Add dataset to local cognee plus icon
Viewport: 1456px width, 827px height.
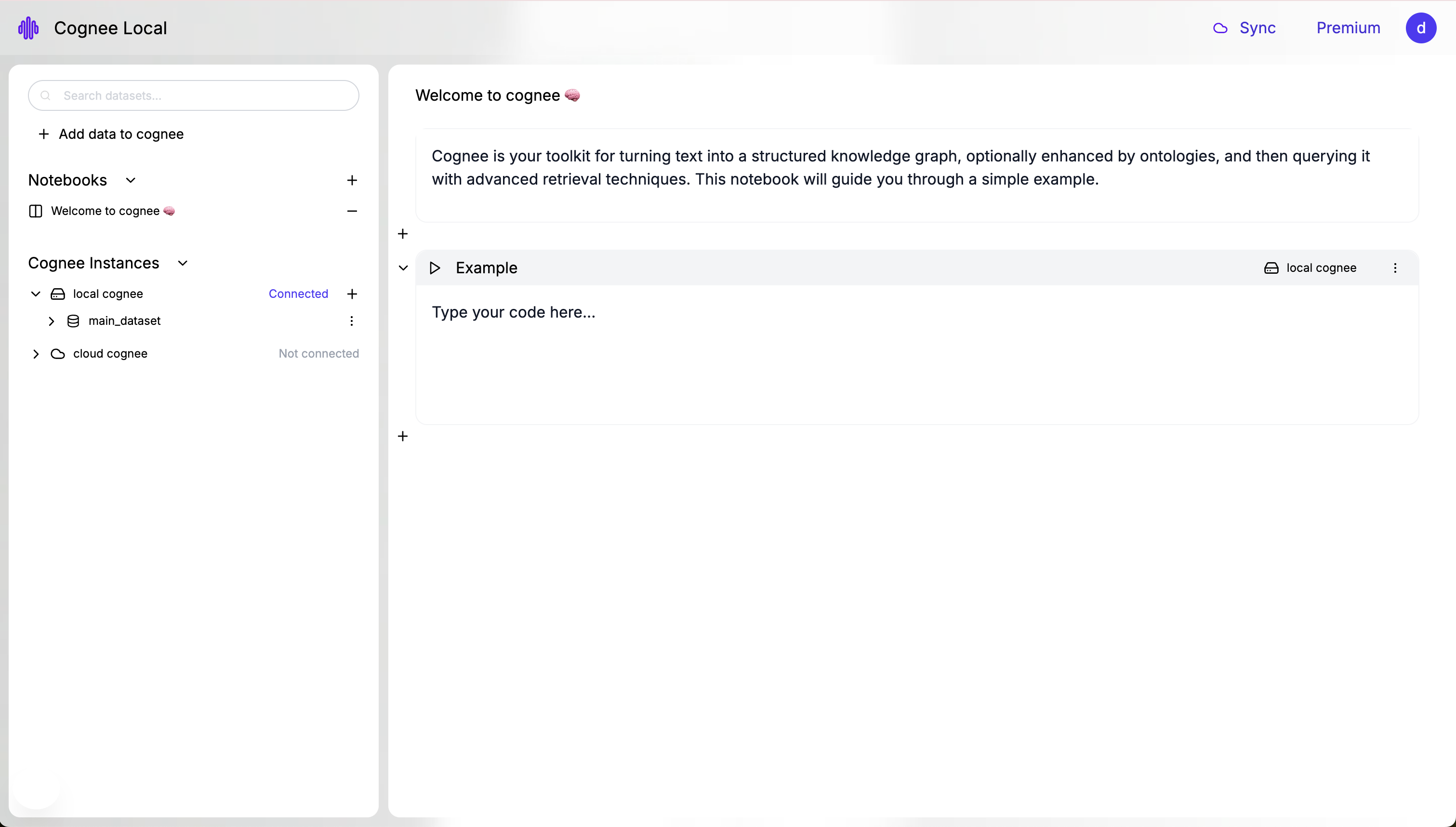click(352, 293)
